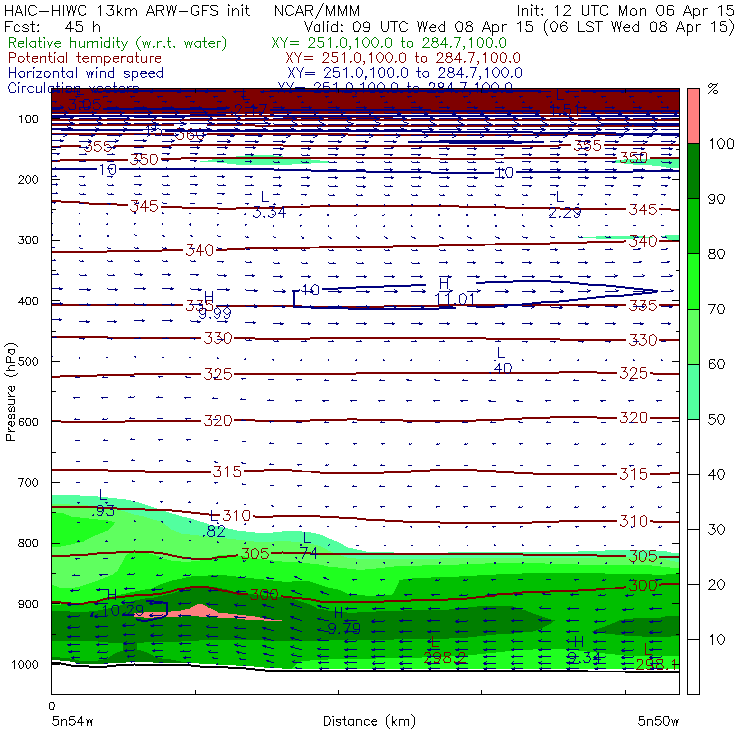The image size is (740, 740).
Task: Click the red 'XY= 251.0,100.0 to 284.7,100.0' text
Action: [403, 58]
